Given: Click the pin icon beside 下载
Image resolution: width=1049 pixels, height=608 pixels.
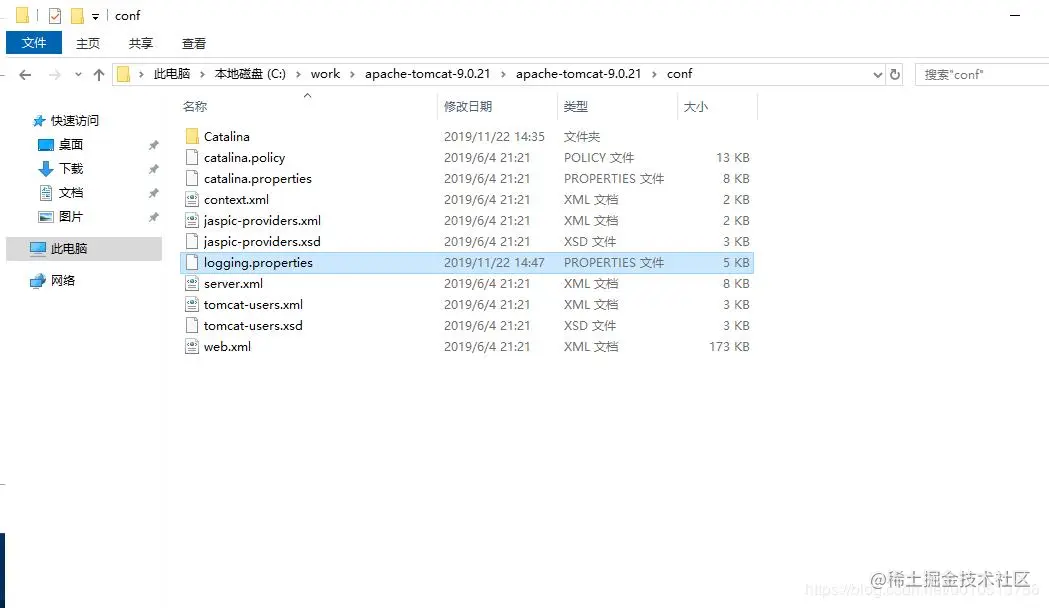Looking at the screenshot, I should (x=153, y=169).
